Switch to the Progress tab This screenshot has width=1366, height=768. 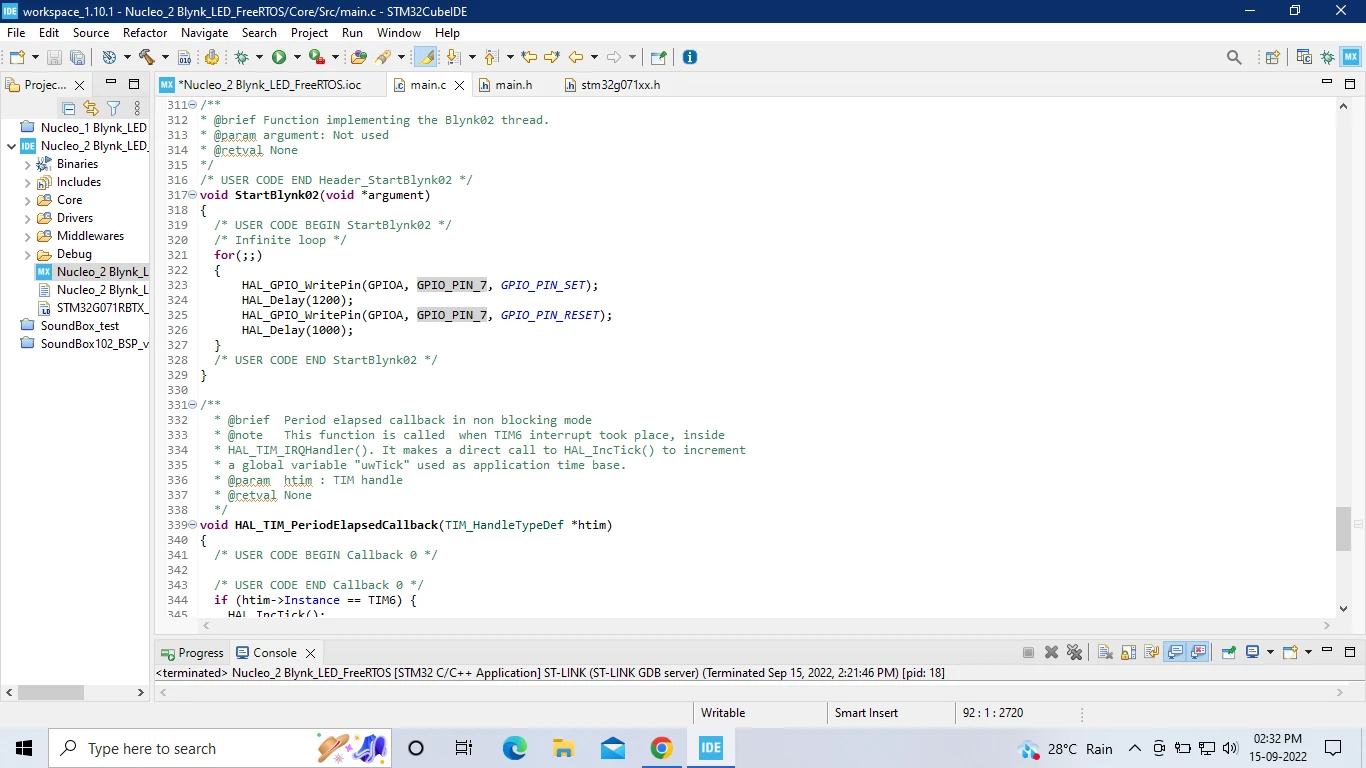click(192, 653)
